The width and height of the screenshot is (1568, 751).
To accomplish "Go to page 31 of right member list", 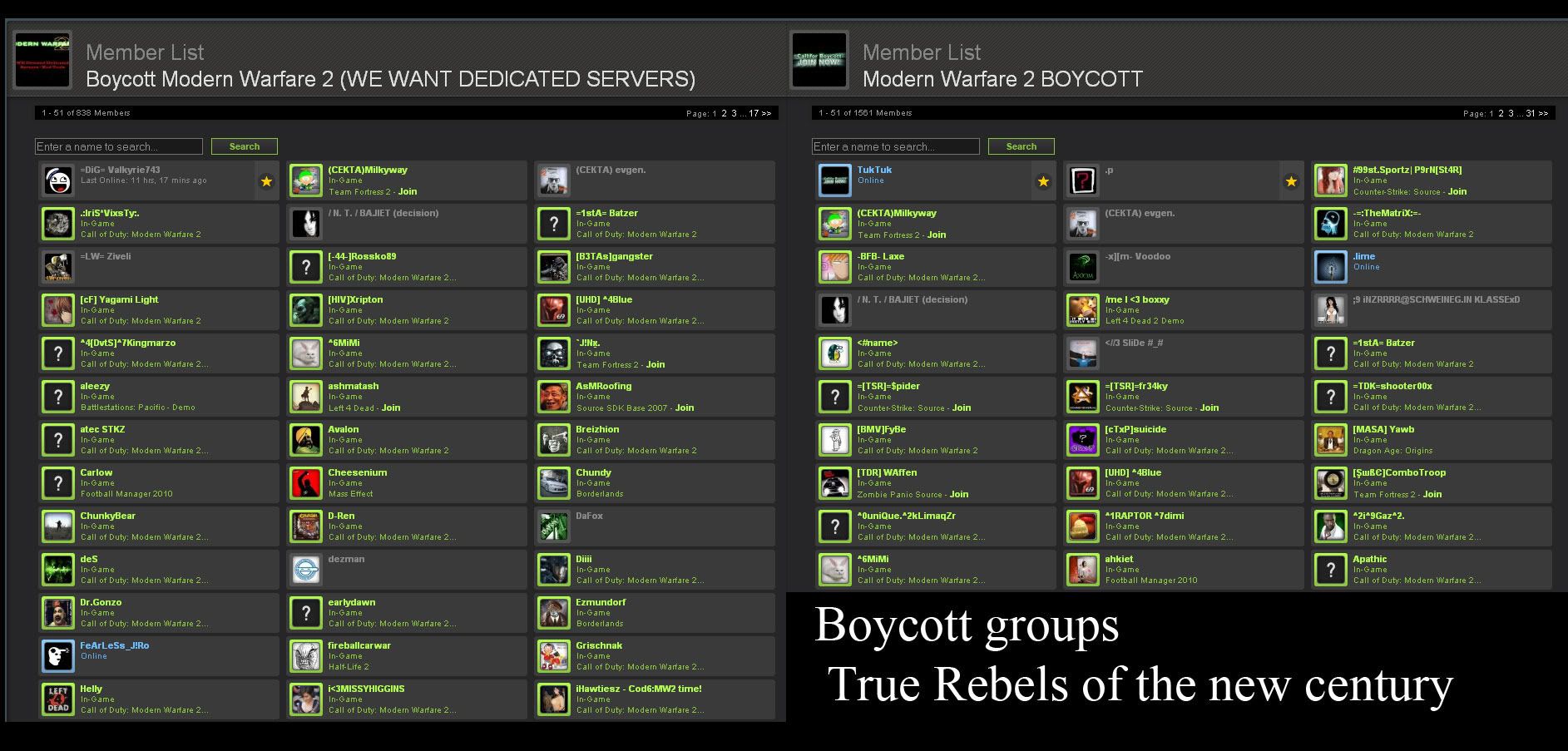I will click(x=1531, y=113).
